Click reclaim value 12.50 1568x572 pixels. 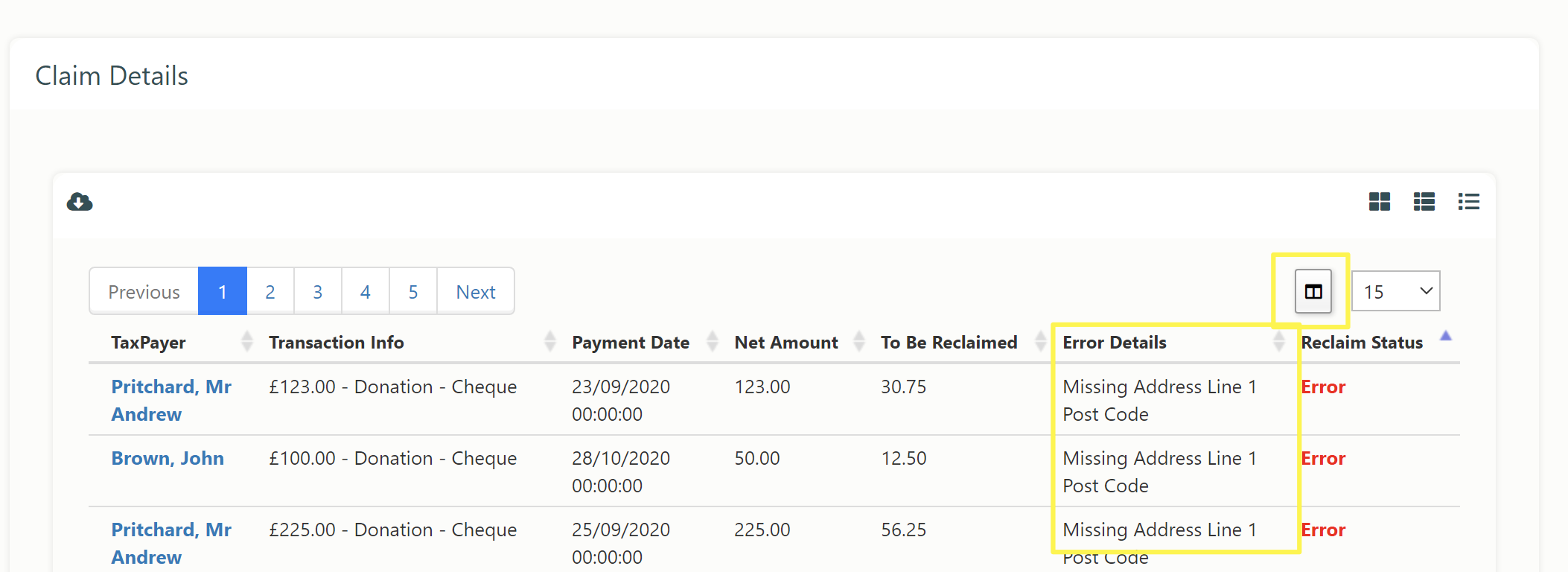[904, 458]
